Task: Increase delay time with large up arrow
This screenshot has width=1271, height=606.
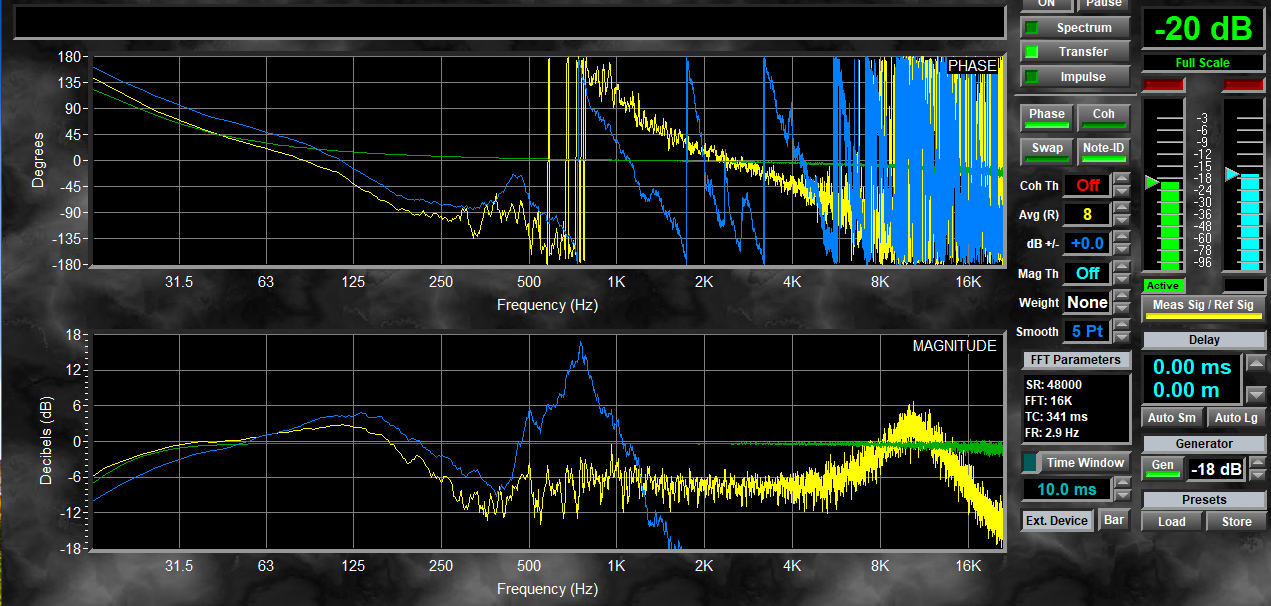Action: coord(1257,362)
